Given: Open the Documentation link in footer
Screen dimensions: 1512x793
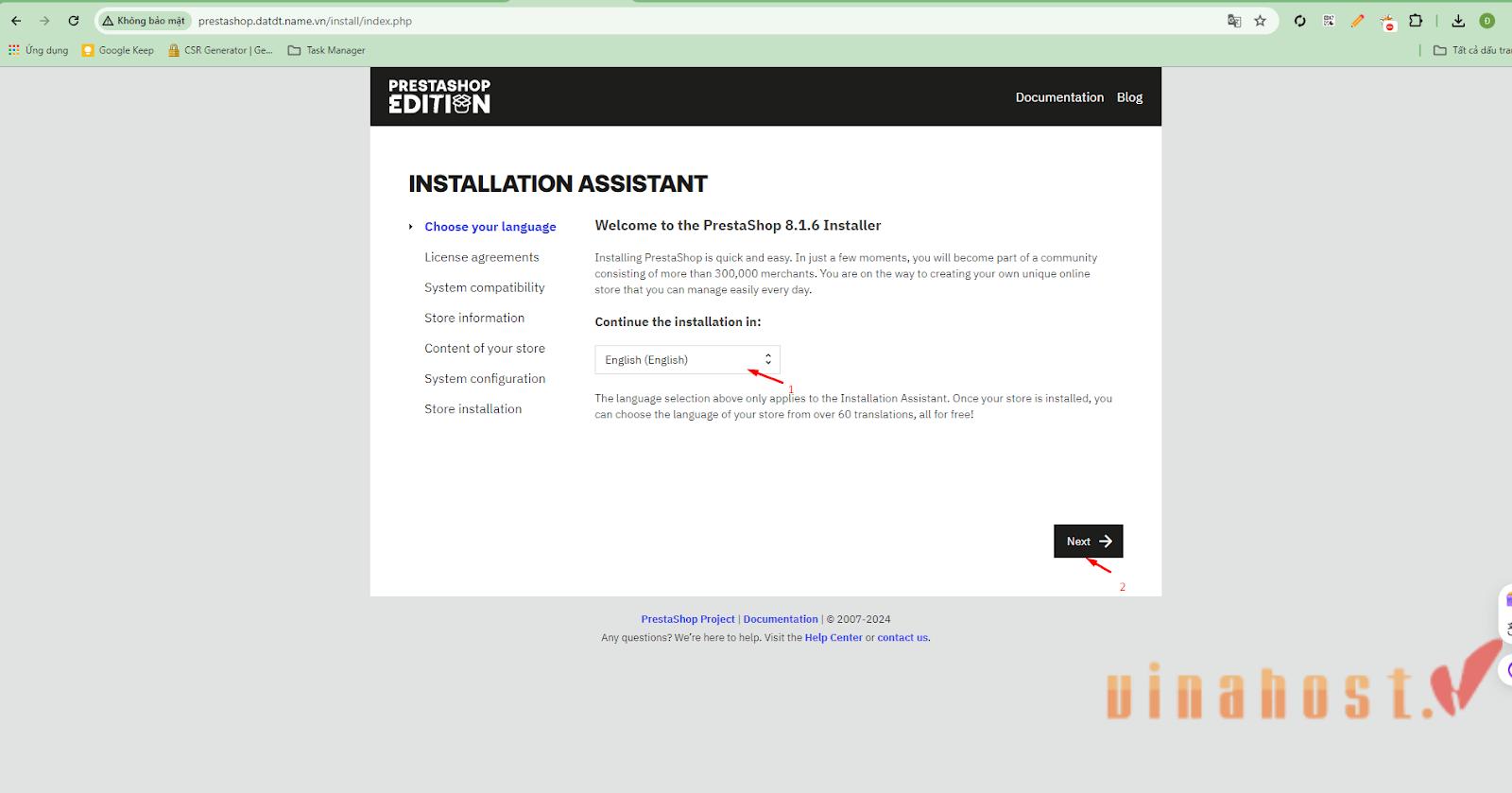Looking at the screenshot, I should click(x=781, y=619).
